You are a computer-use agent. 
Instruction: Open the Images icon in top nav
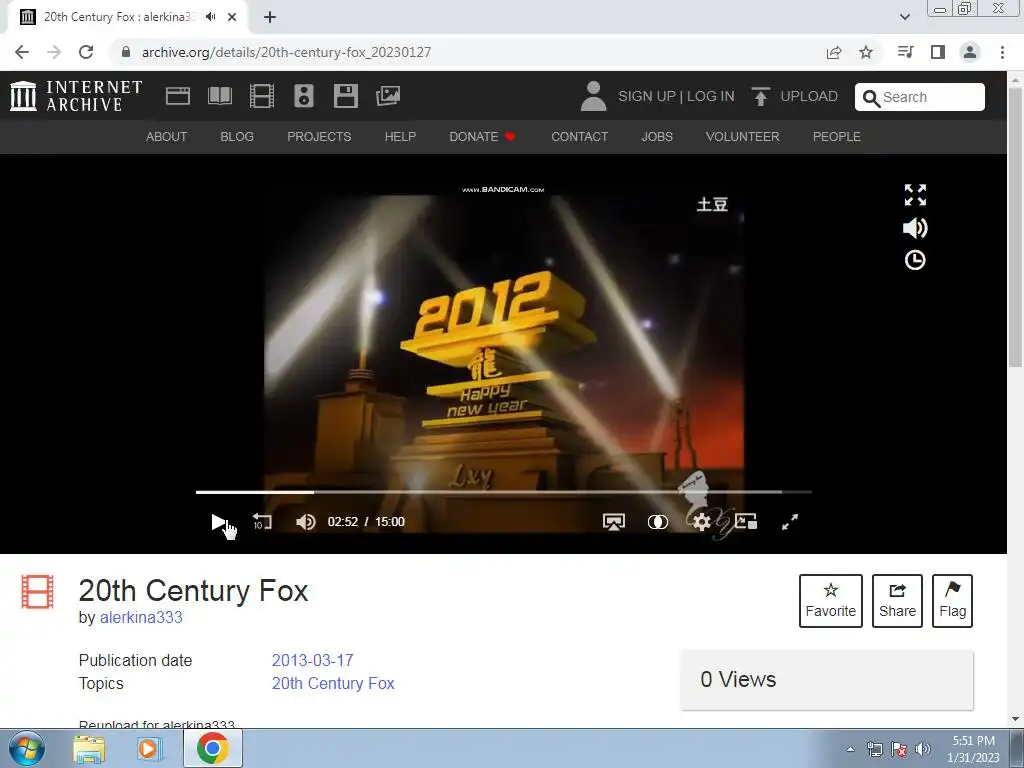click(x=388, y=96)
